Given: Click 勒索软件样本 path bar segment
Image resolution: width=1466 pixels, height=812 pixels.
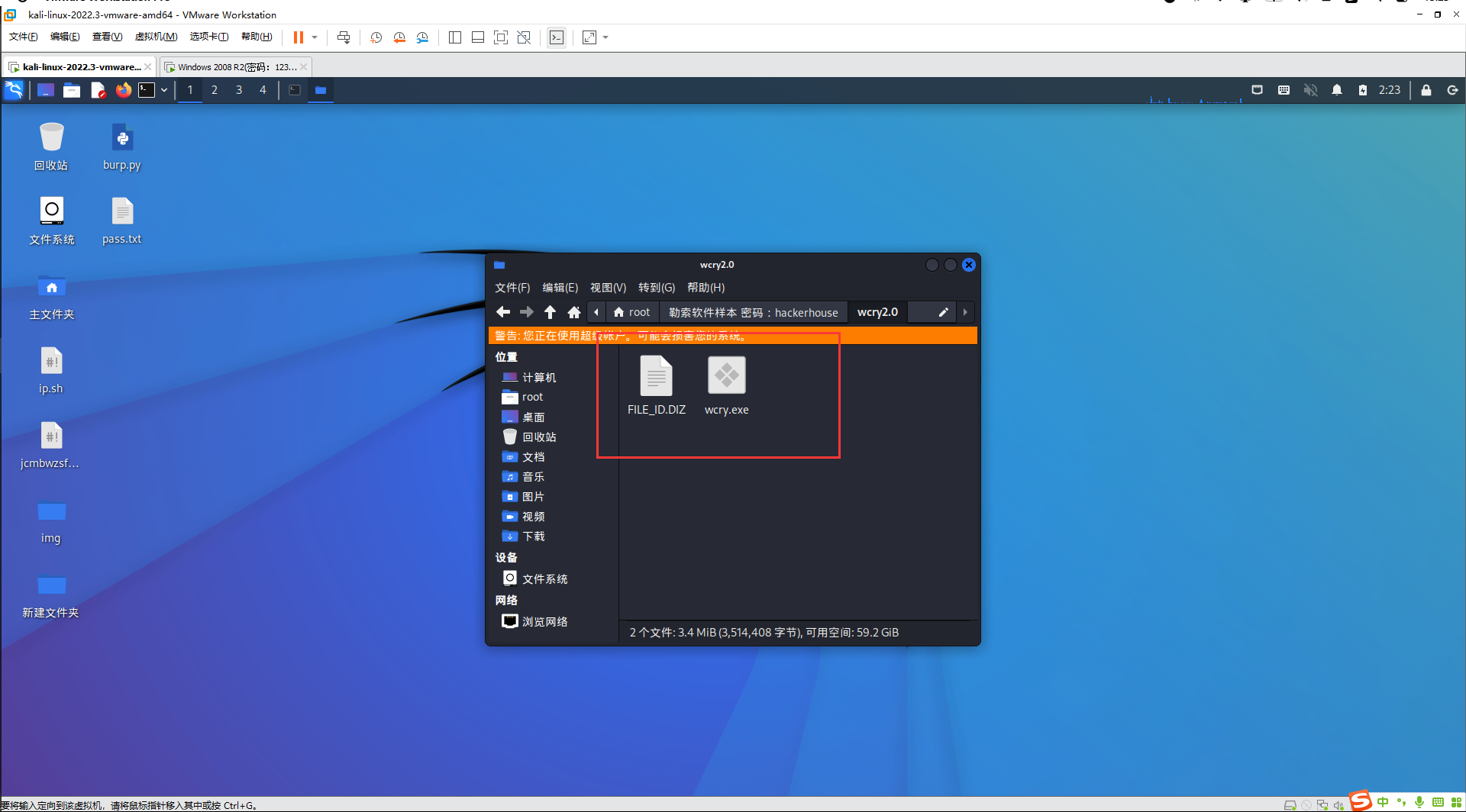Looking at the screenshot, I should [x=753, y=312].
